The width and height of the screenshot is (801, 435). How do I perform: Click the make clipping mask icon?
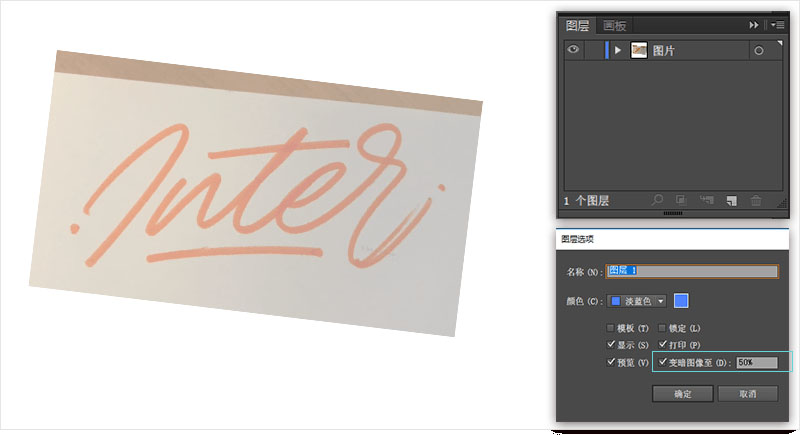click(681, 200)
